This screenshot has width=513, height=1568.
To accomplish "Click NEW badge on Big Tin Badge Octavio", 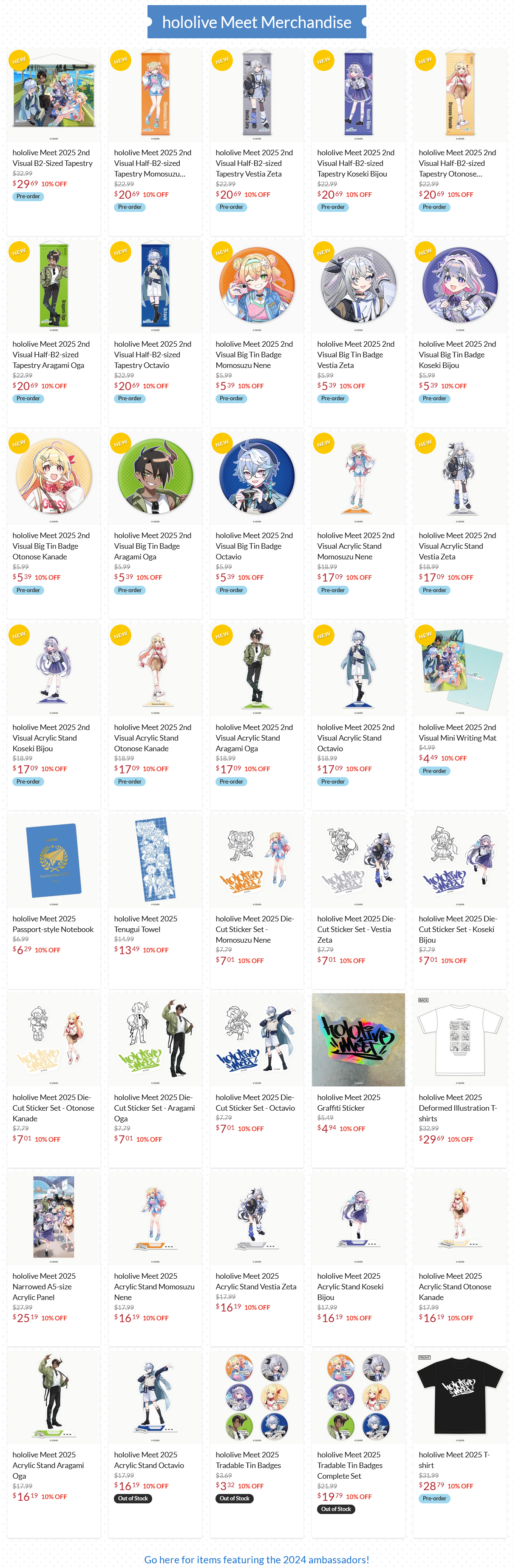I will coord(222,443).
